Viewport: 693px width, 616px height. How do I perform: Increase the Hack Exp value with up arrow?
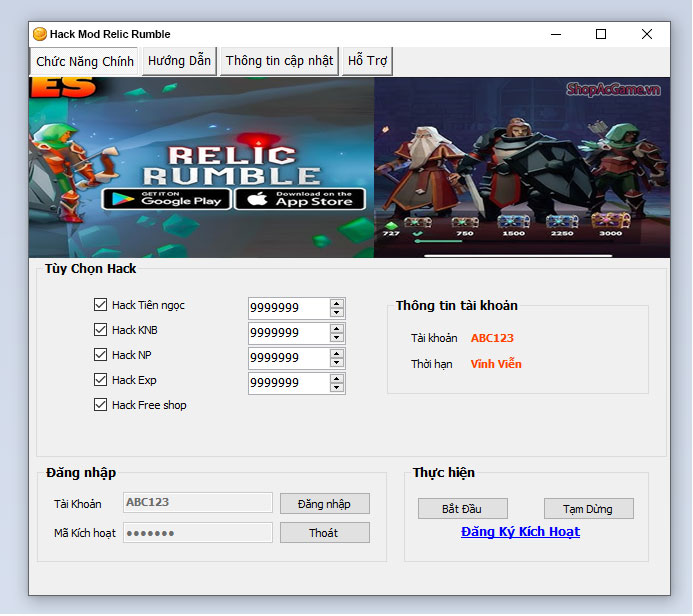(x=336, y=379)
